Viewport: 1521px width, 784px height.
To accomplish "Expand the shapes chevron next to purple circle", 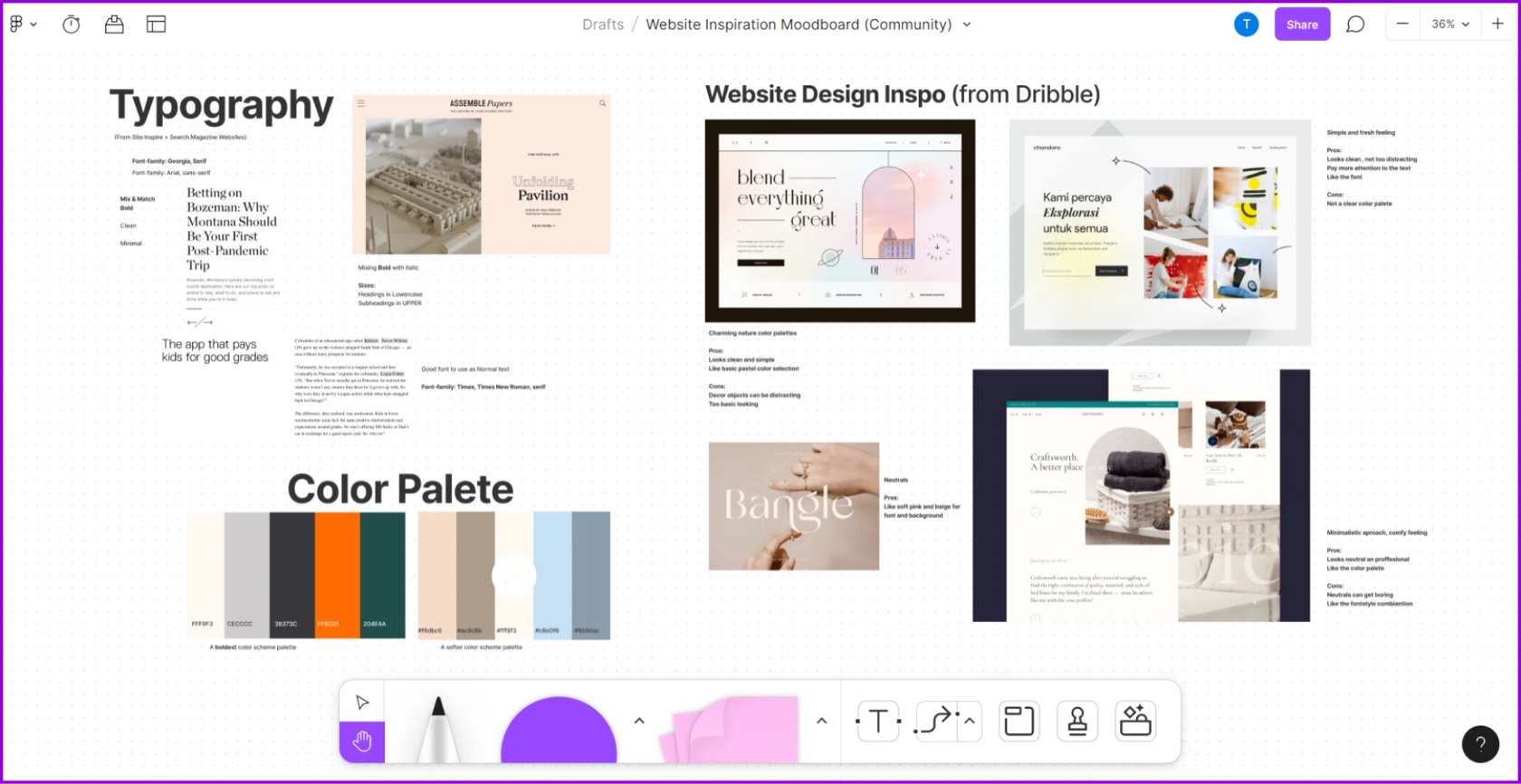I will click(x=639, y=722).
